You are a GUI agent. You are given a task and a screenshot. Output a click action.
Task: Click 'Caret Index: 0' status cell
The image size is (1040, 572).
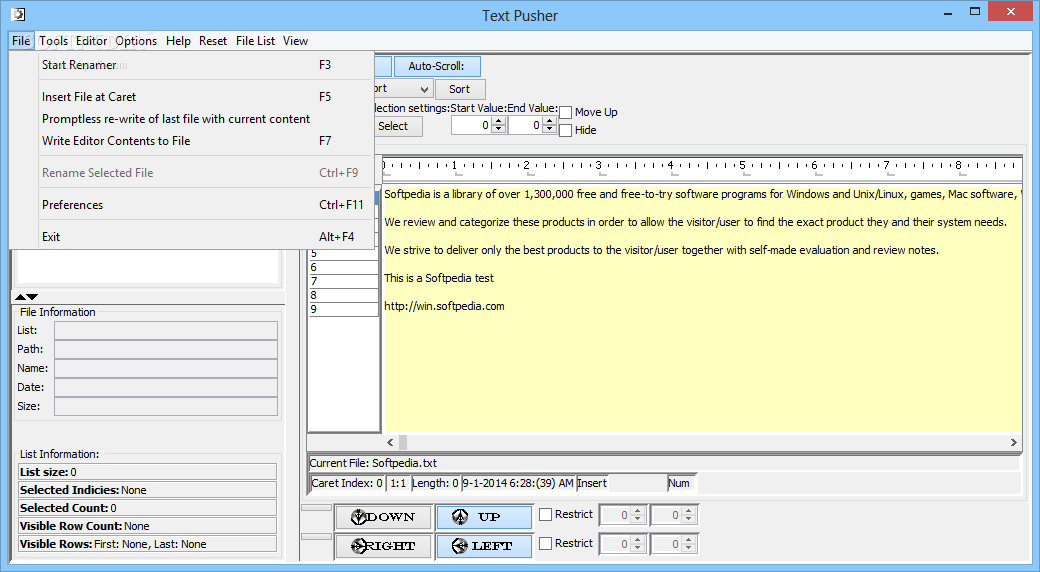click(347, 483)
